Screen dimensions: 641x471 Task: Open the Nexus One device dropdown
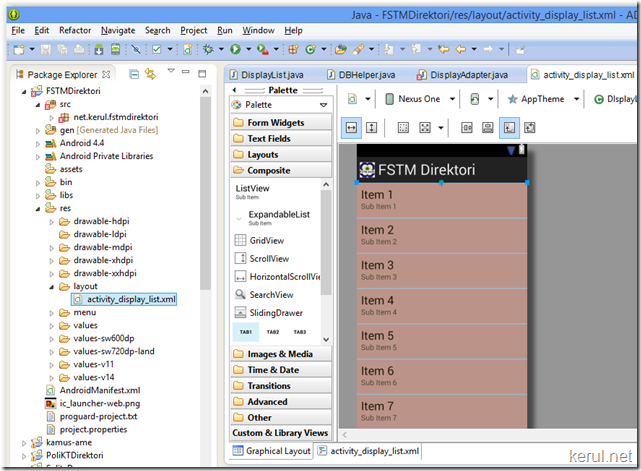(452, 99)
